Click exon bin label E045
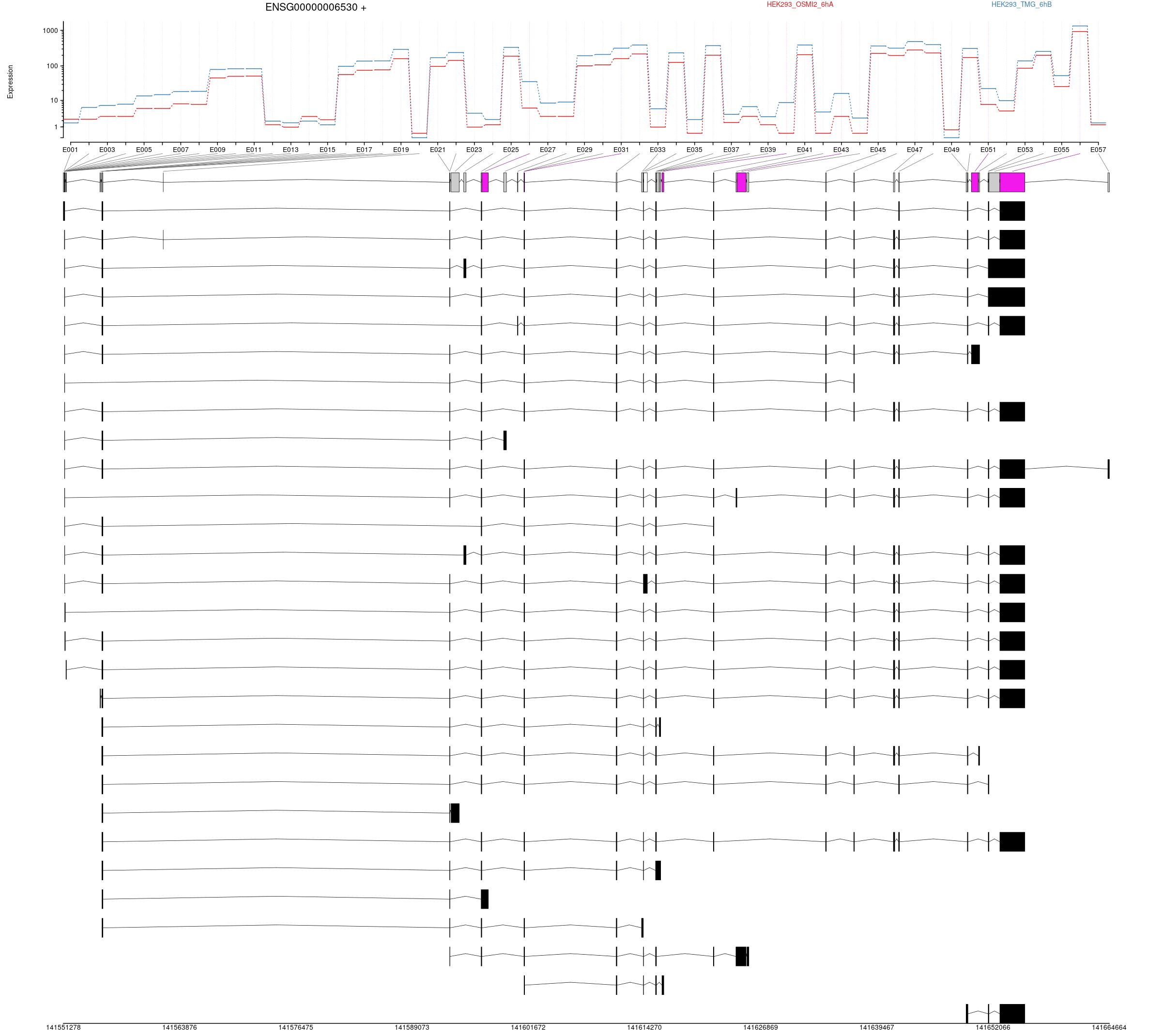Image resolution: width=1162 pixels, height=1036 pixels. tap(878, 150)
